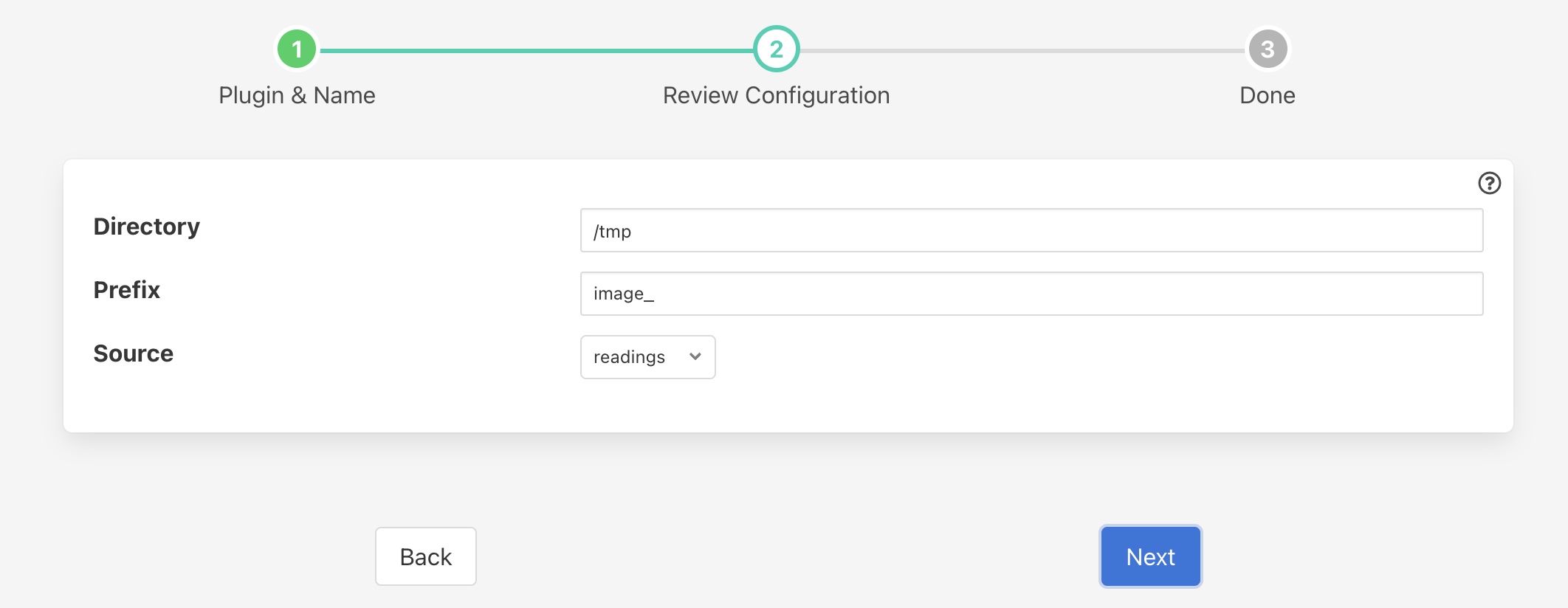The width and height of the screenshot is (1568, 608).
Task: Click the Done step label
Action: tap(1267, 95)
